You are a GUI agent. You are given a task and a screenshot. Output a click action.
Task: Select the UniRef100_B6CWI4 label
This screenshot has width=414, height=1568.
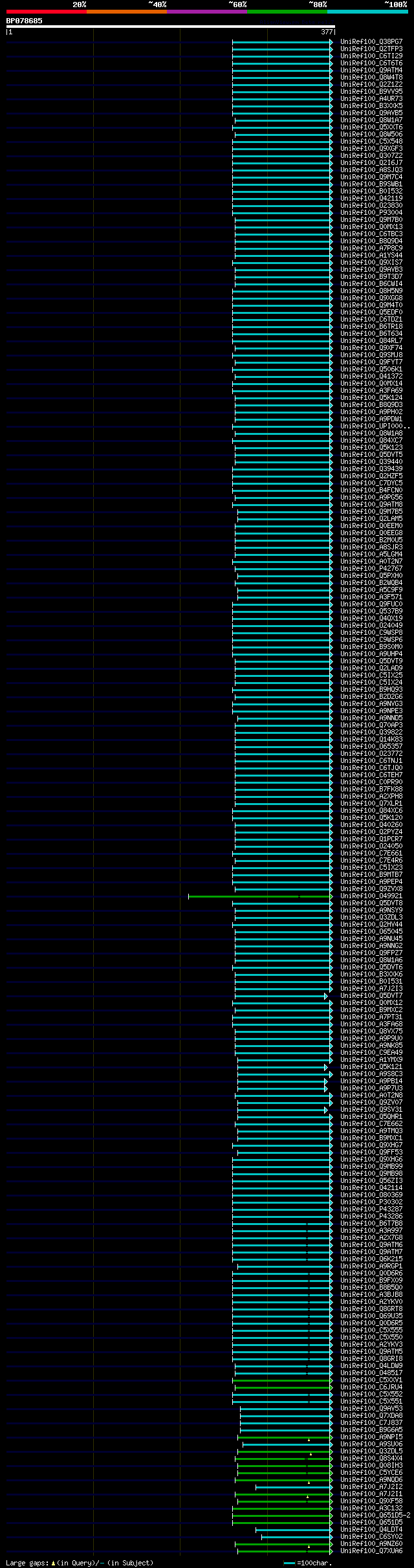[371, 284]
